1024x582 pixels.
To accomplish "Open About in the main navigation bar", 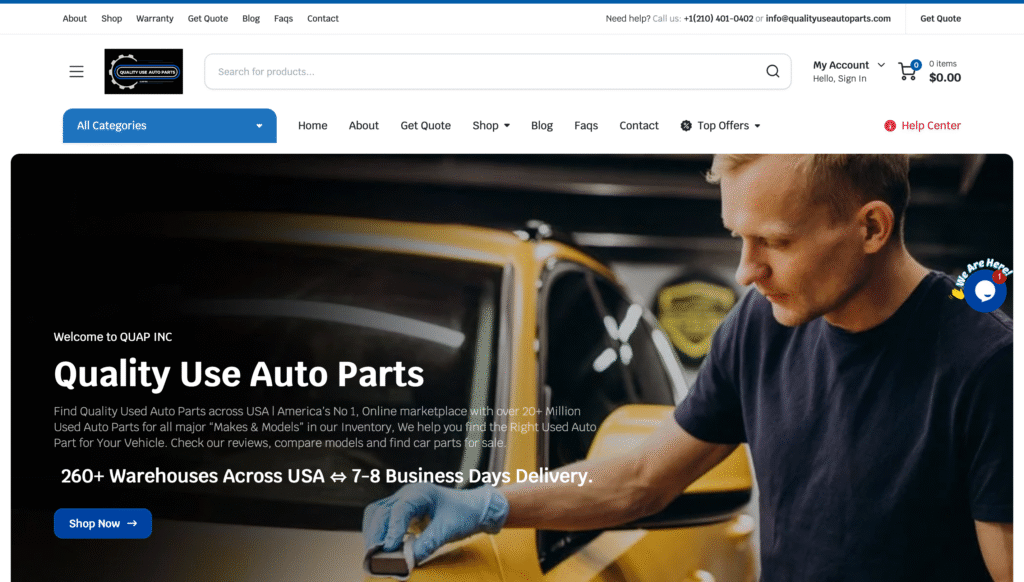I will (x=364, y=125).
